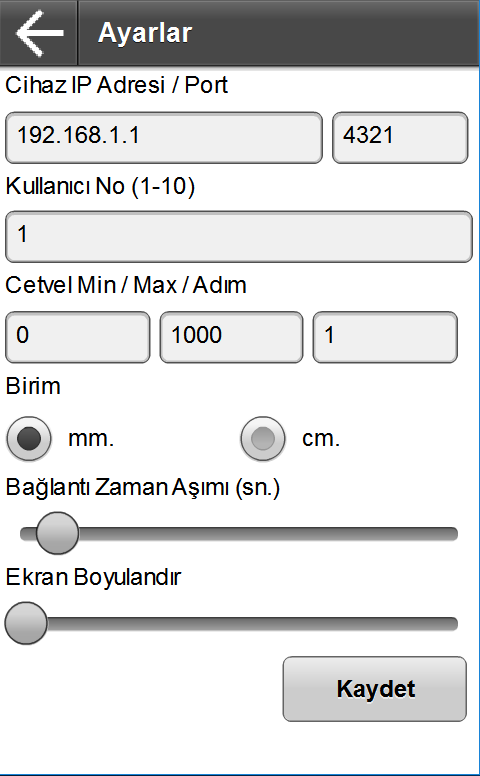Screen dimensions: 480x776
Task: Click the Ayarlar header title
Action: point(145,33)
